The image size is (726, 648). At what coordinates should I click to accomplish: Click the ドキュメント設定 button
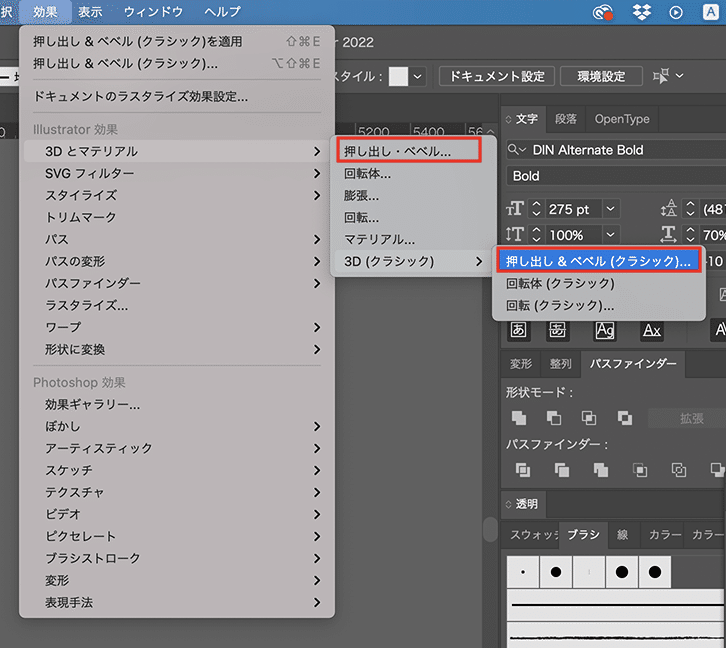coord(497,76)
